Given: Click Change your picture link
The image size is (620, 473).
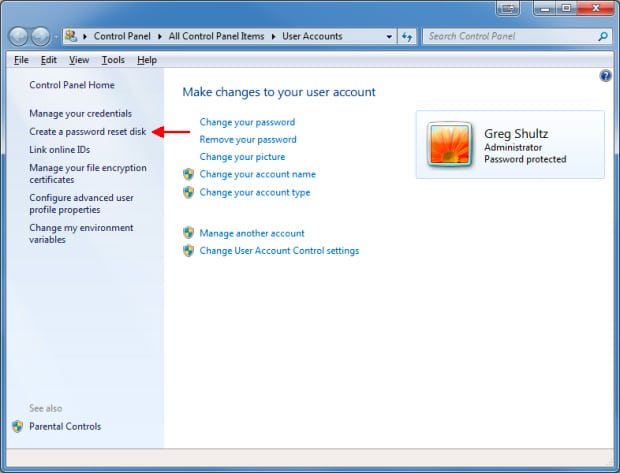Looking at the screenshot, I should 242,157.
